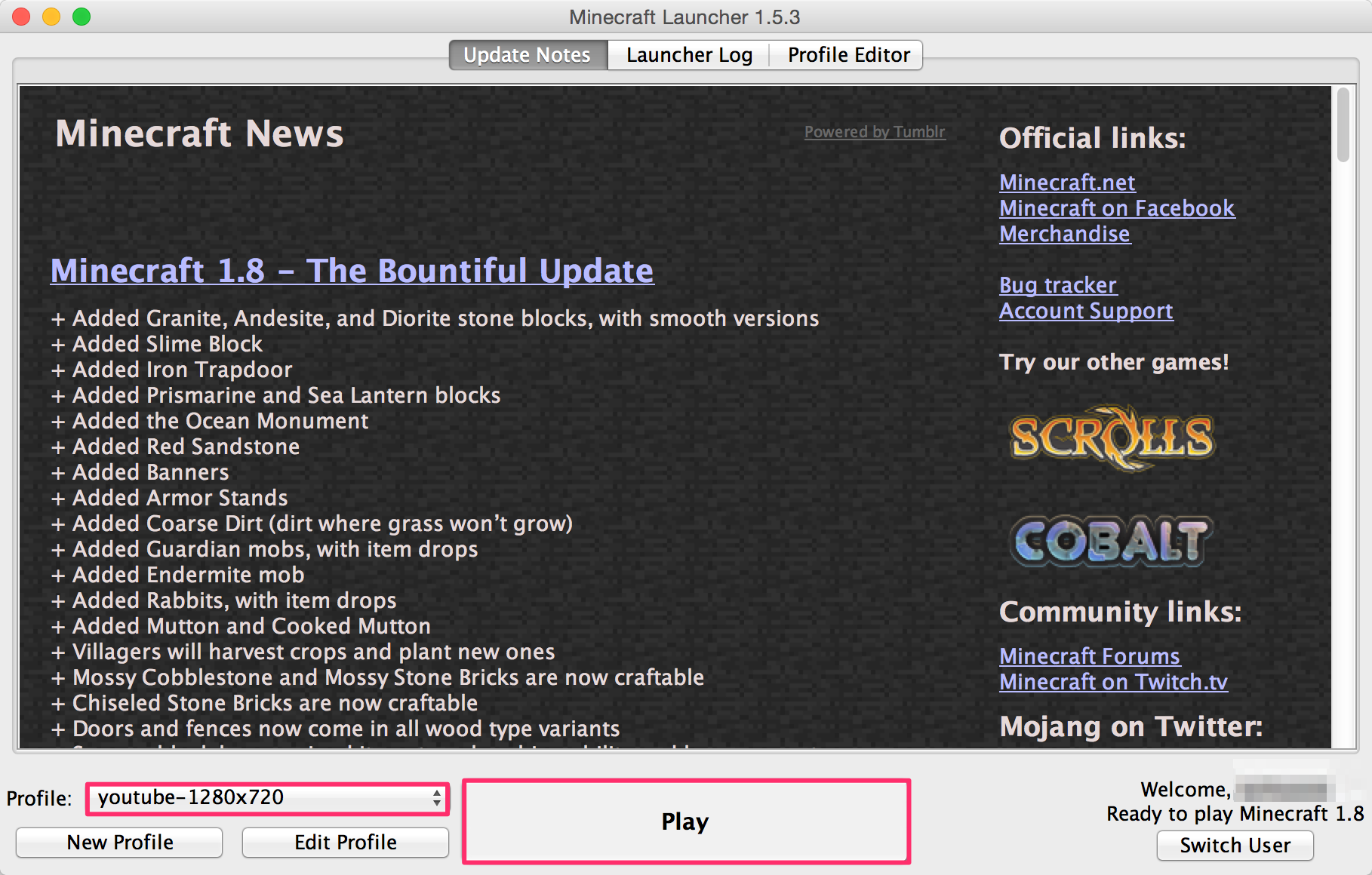Select the 'Added the Ocean Monument' text
Image resolution: width=1372 pixels, height=875 pixels.
[210, 421]
